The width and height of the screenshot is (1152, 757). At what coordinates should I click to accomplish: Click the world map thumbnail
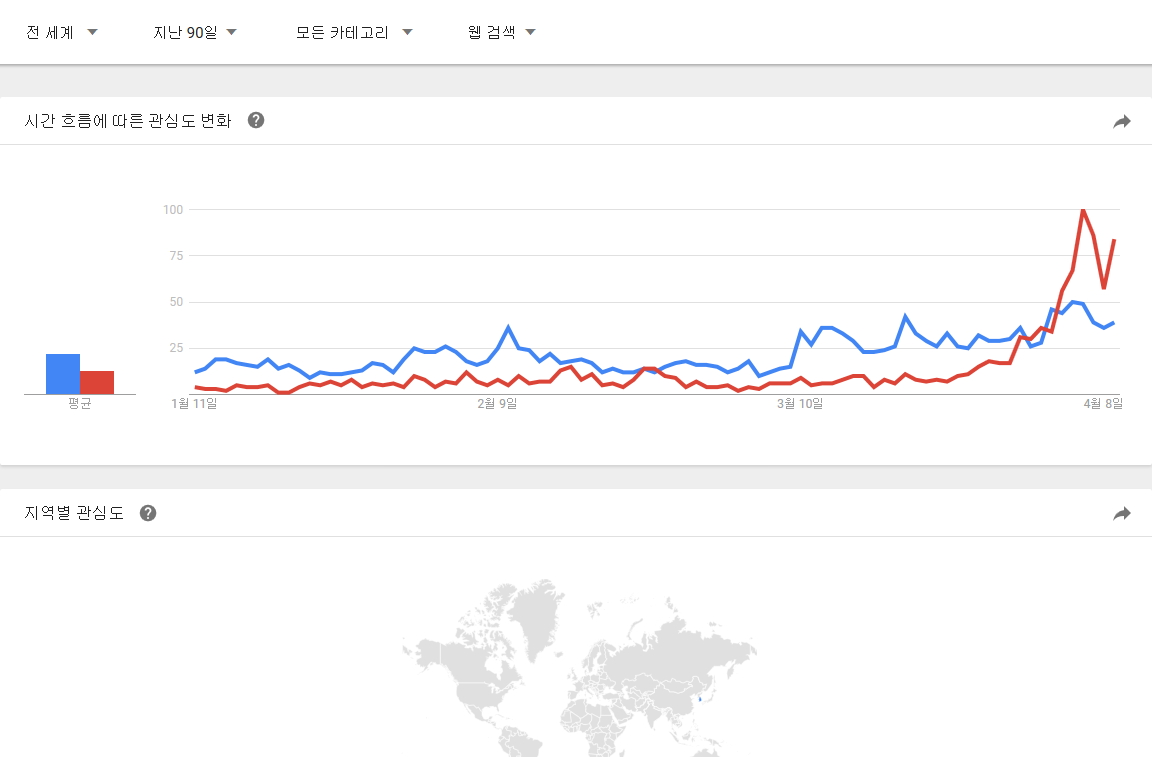click(578, 670)
